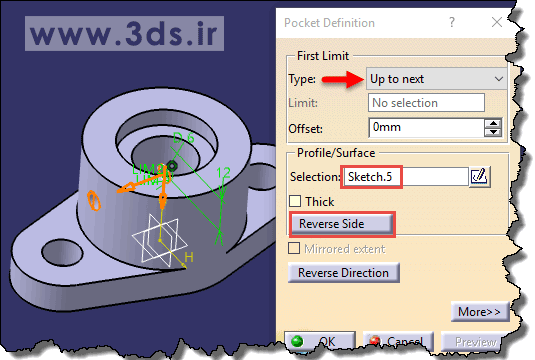535x360 pixels.
Task: Open the Type dropdown showing Up to next
Action: pos(436,79)
